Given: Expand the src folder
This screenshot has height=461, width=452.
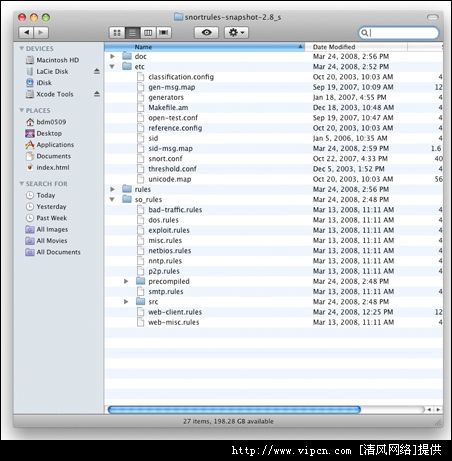Looking at the screenshot, I should point(126,302).
